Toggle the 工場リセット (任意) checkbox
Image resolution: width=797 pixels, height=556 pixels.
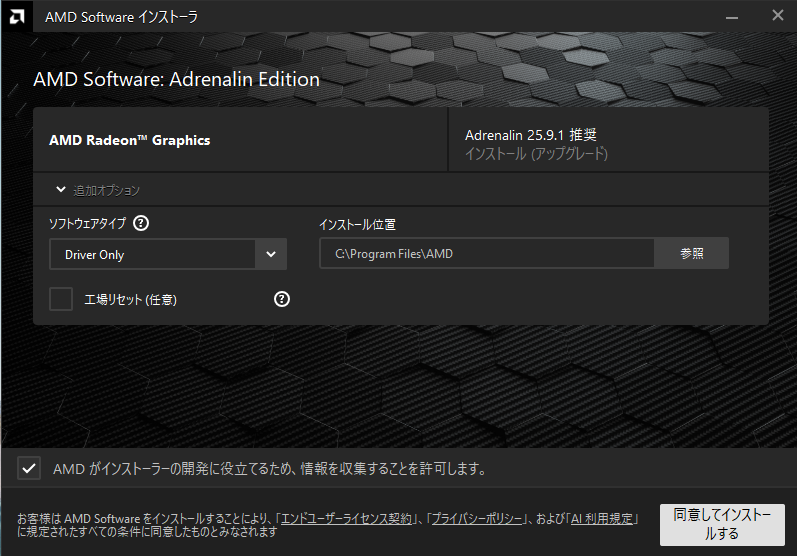[x=62, y=299]
